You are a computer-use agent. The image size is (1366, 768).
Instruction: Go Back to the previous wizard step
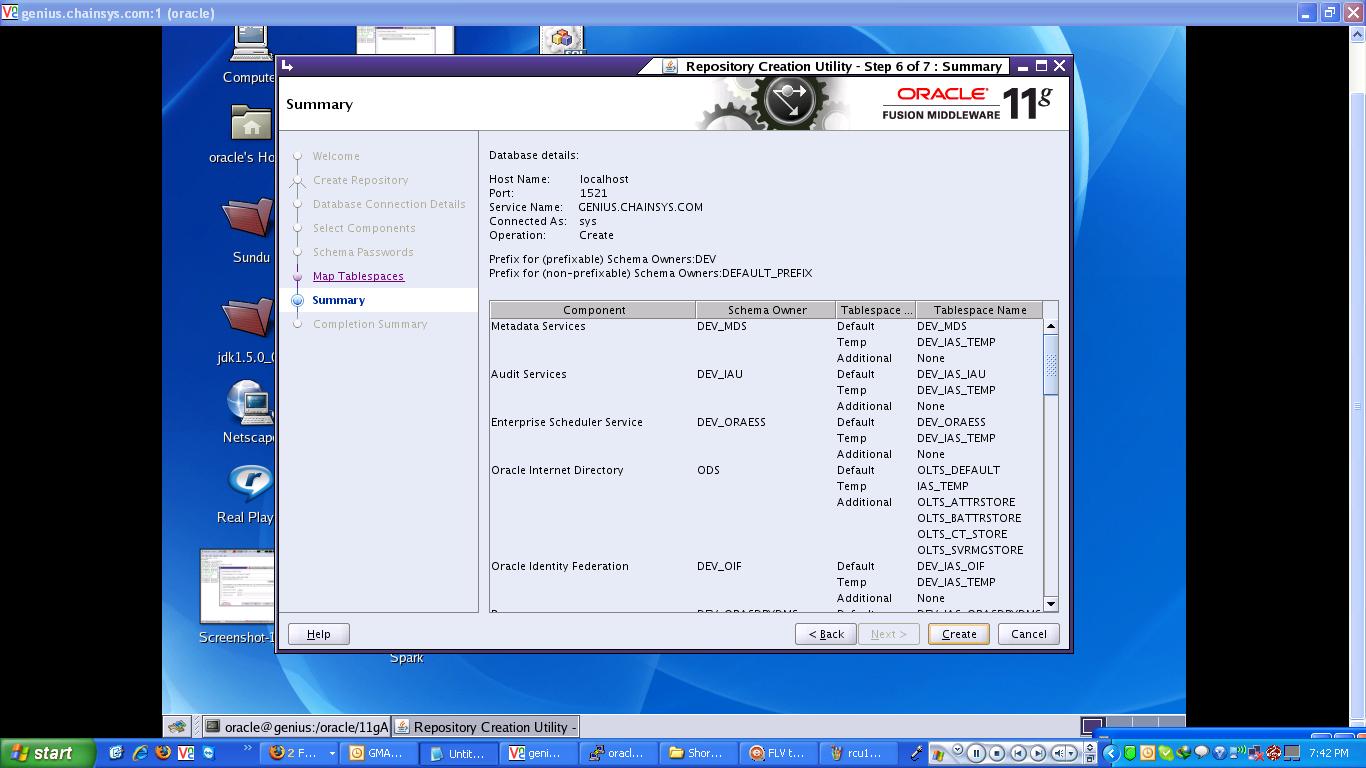(x=825, y=634)
